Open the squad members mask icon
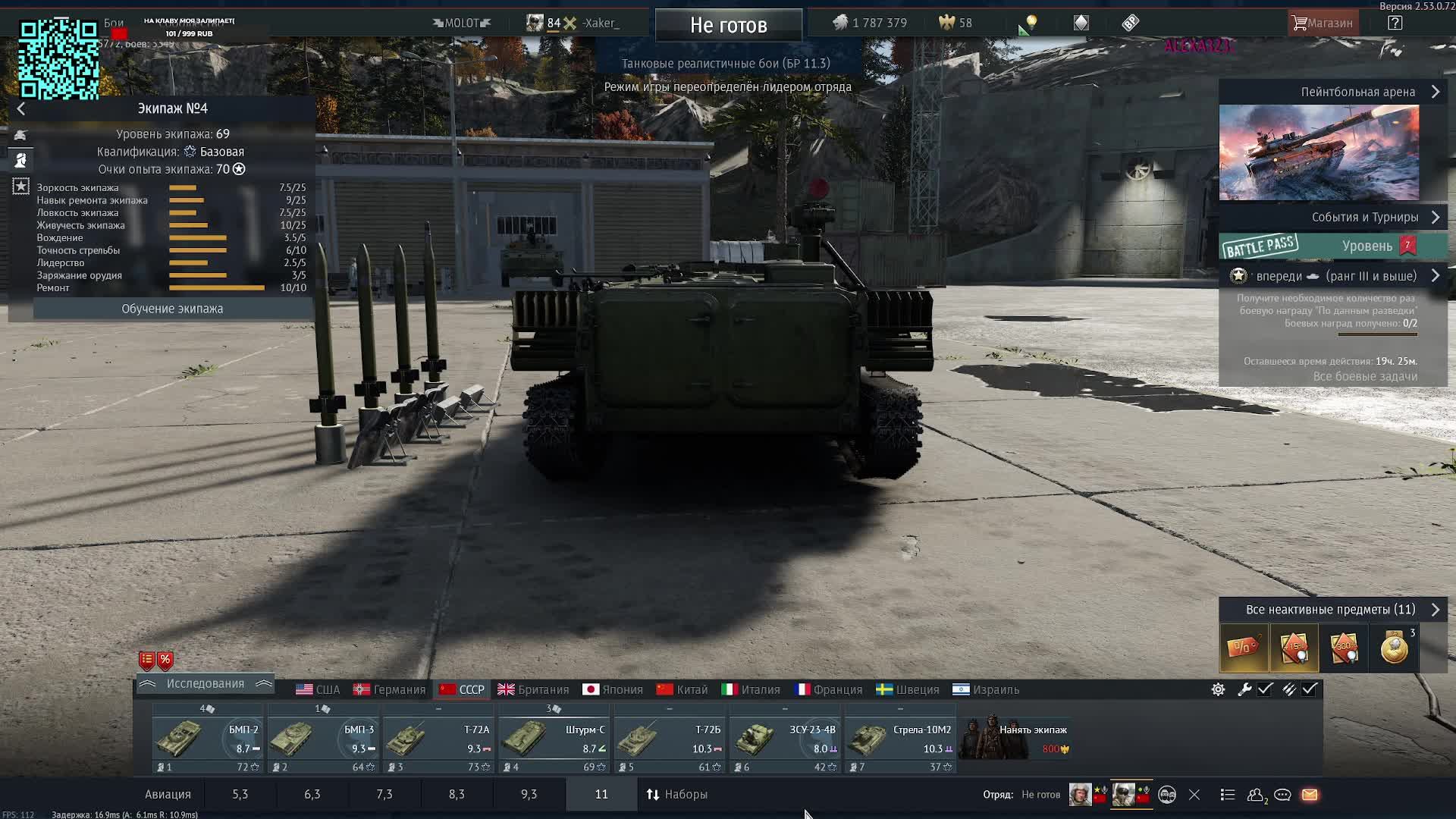 click(1167, 795)
